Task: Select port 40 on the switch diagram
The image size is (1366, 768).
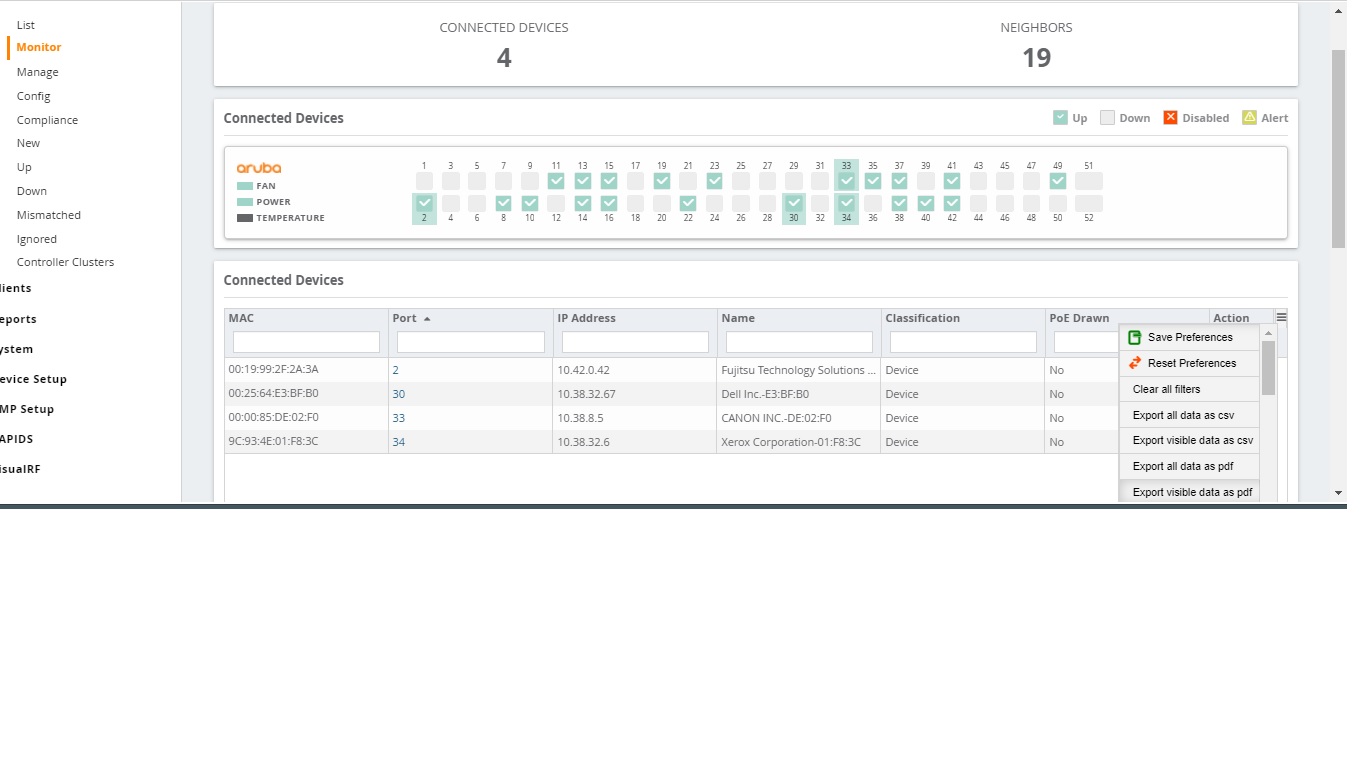Action: coord(926,203)
